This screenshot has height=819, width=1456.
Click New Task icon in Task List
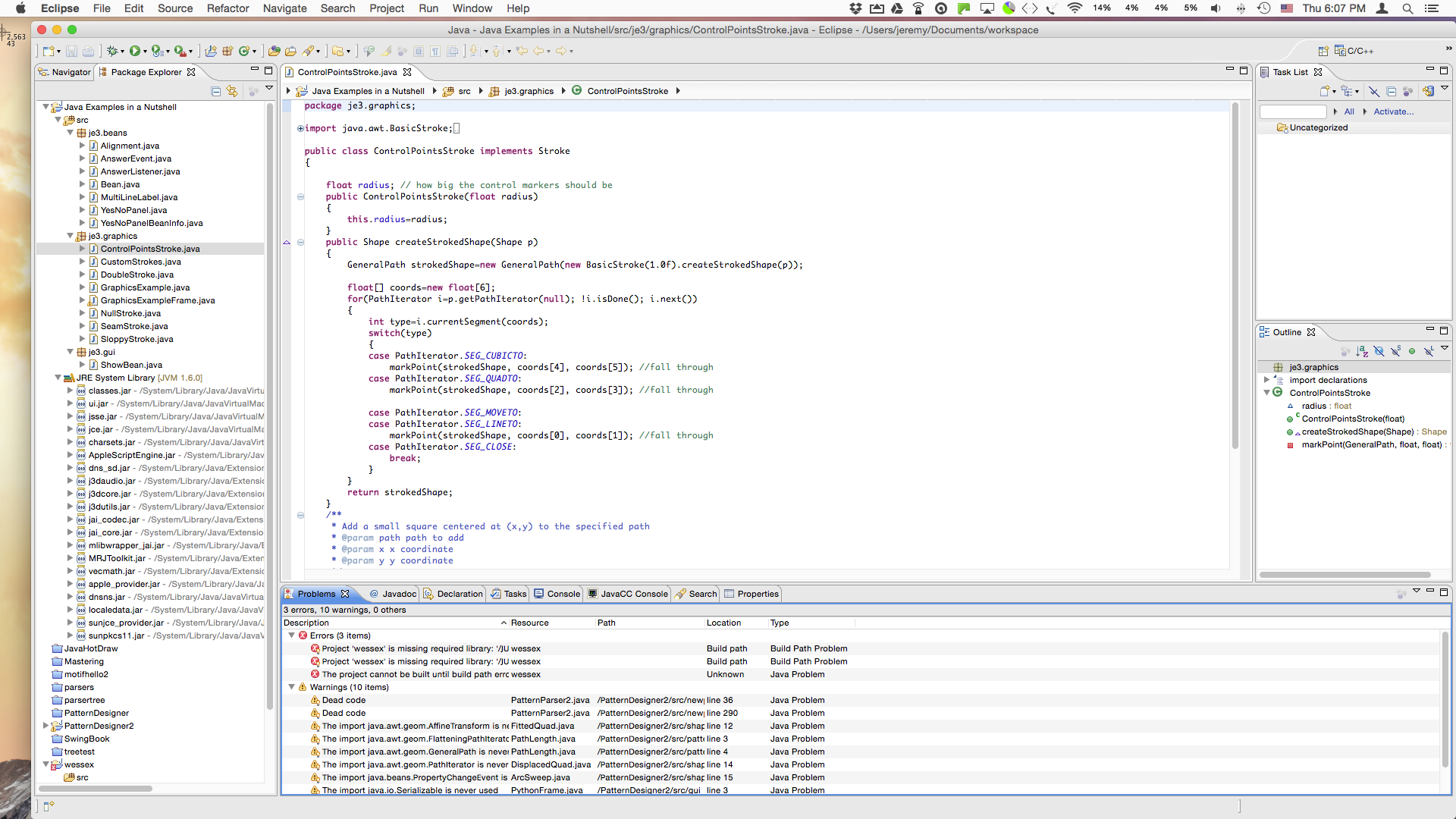(1324, 91)
